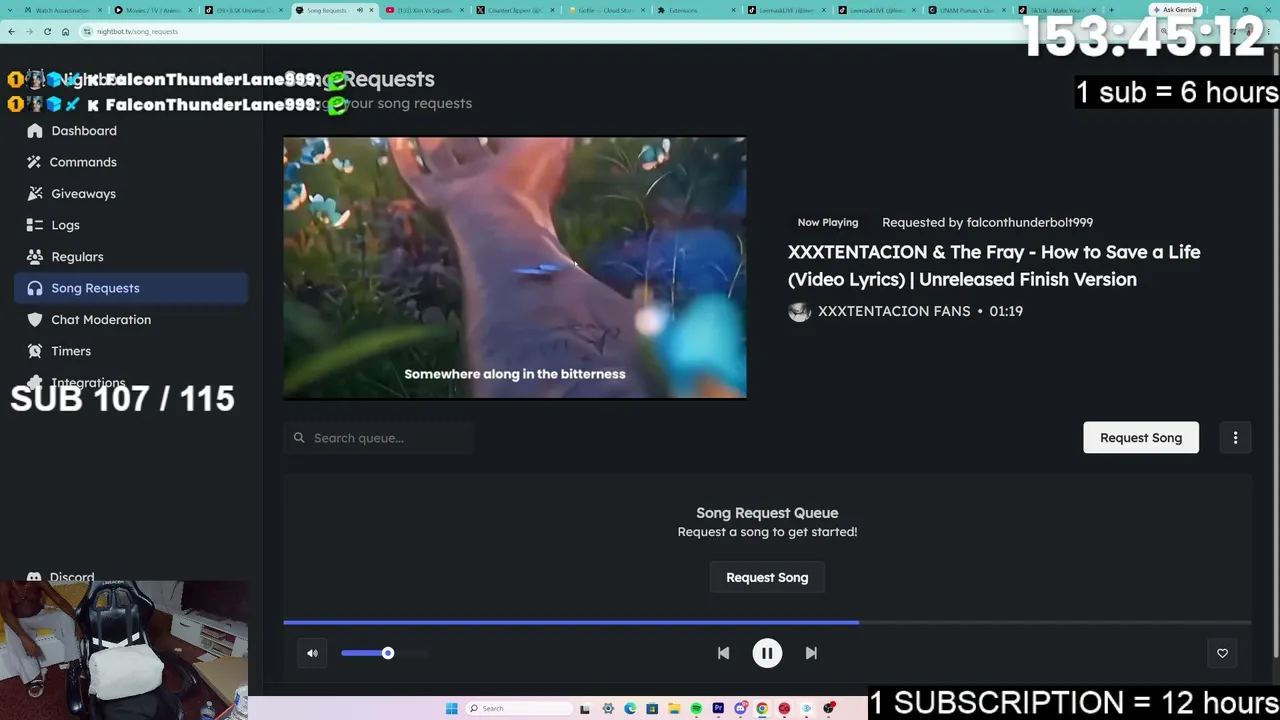Open Chat Moderation settings

(131, 320)
